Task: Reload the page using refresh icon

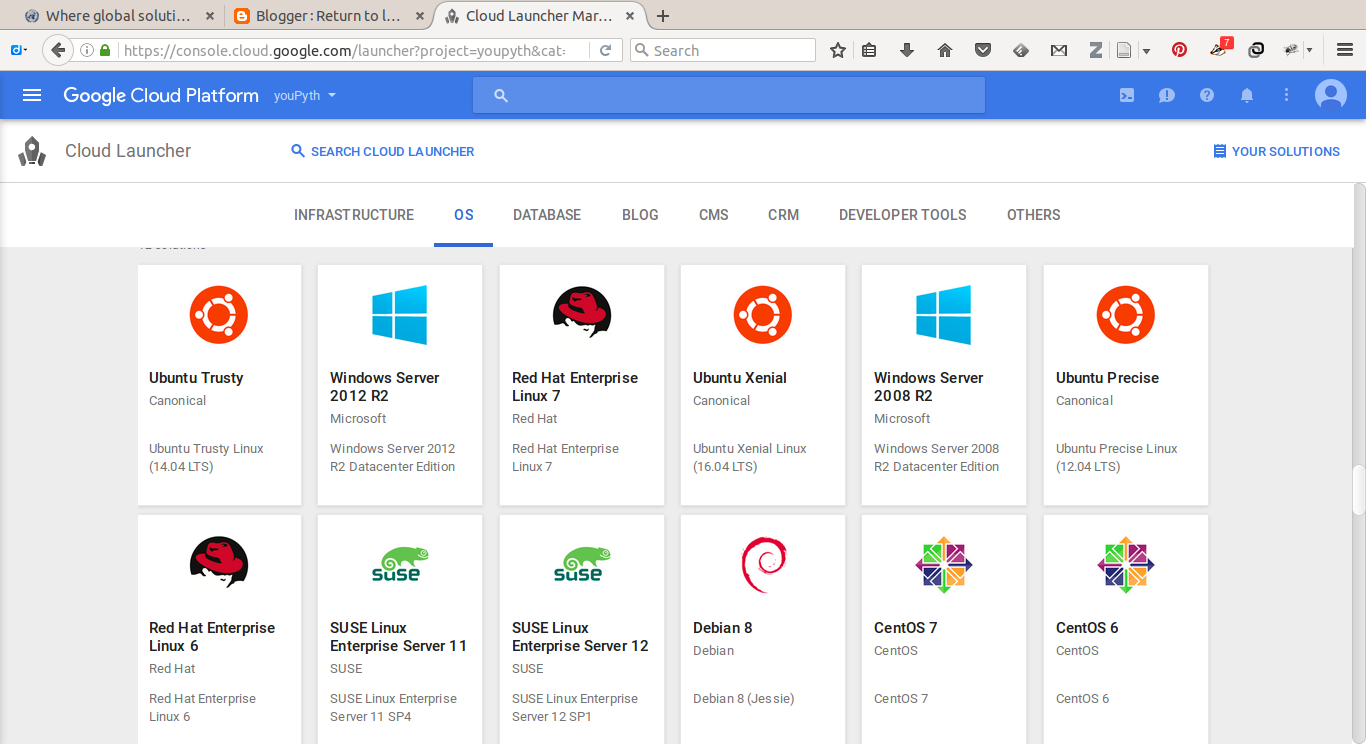Action: (x=605, y=50)
